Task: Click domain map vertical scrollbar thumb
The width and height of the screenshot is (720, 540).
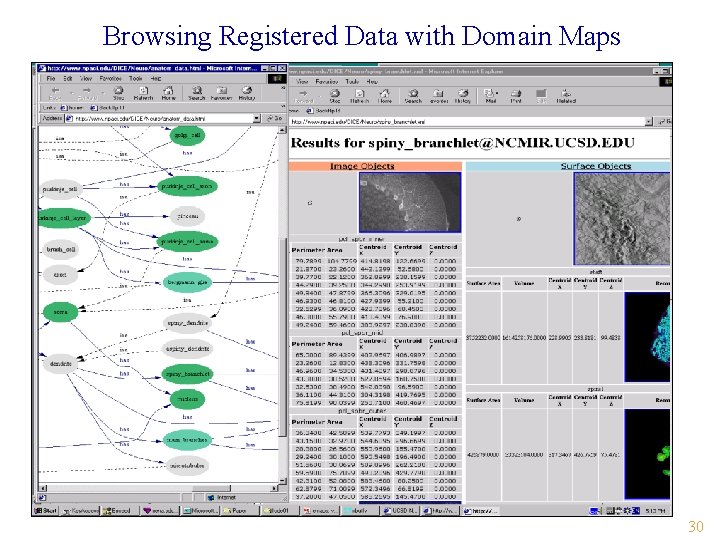Action: (x=282, y=338)
